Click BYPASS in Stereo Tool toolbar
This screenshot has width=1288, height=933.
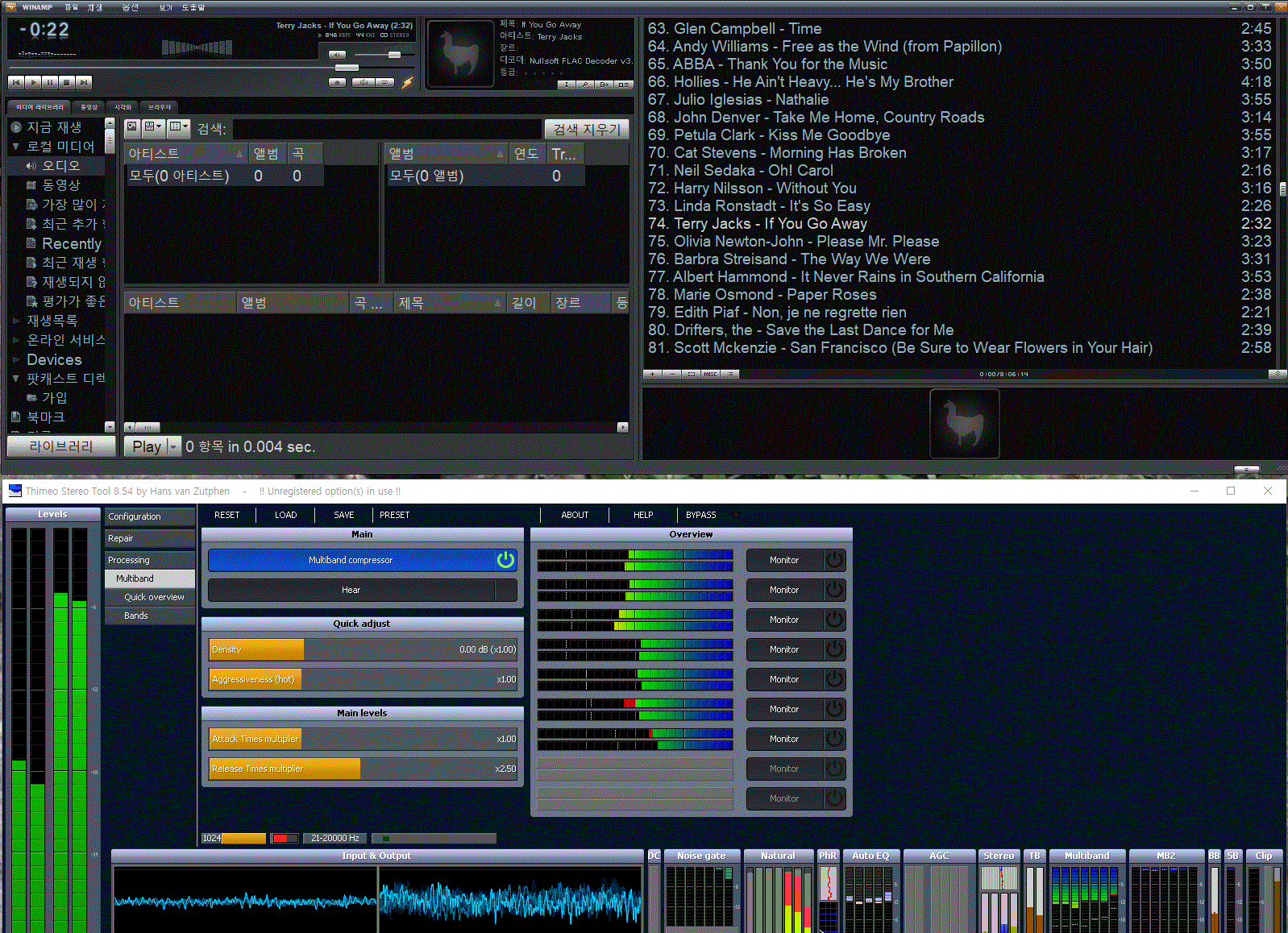[x=701, y=515]
